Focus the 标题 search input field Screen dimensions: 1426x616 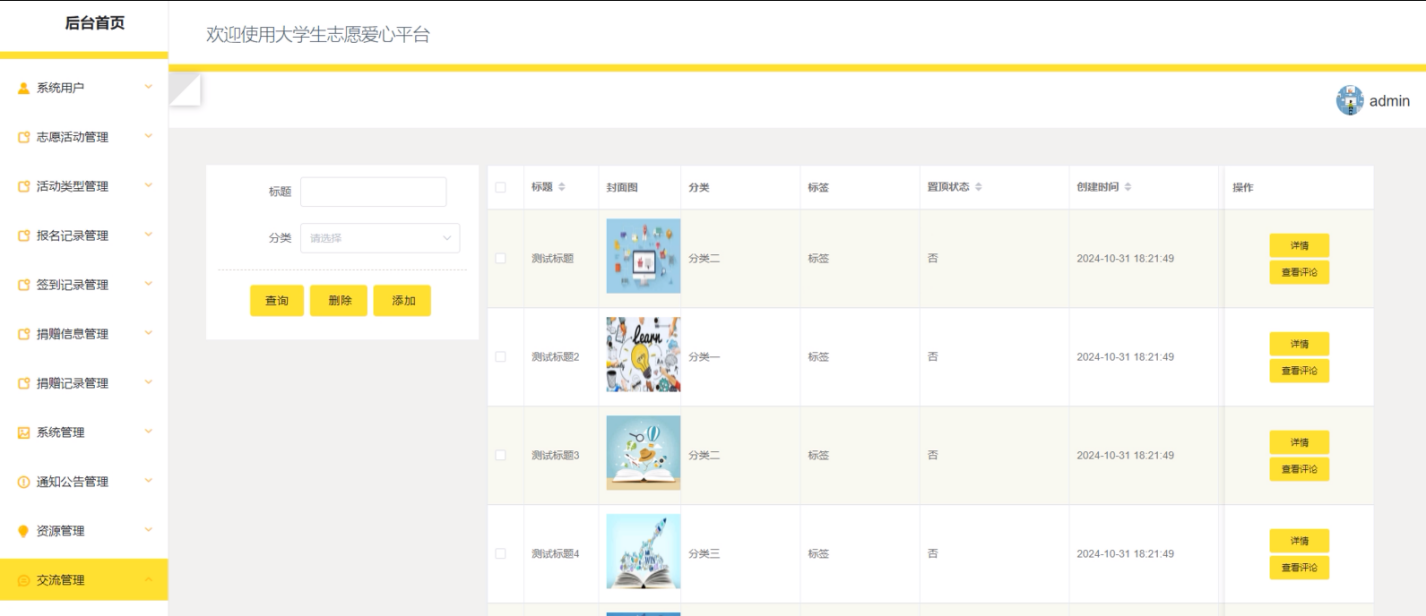[373, 192]
